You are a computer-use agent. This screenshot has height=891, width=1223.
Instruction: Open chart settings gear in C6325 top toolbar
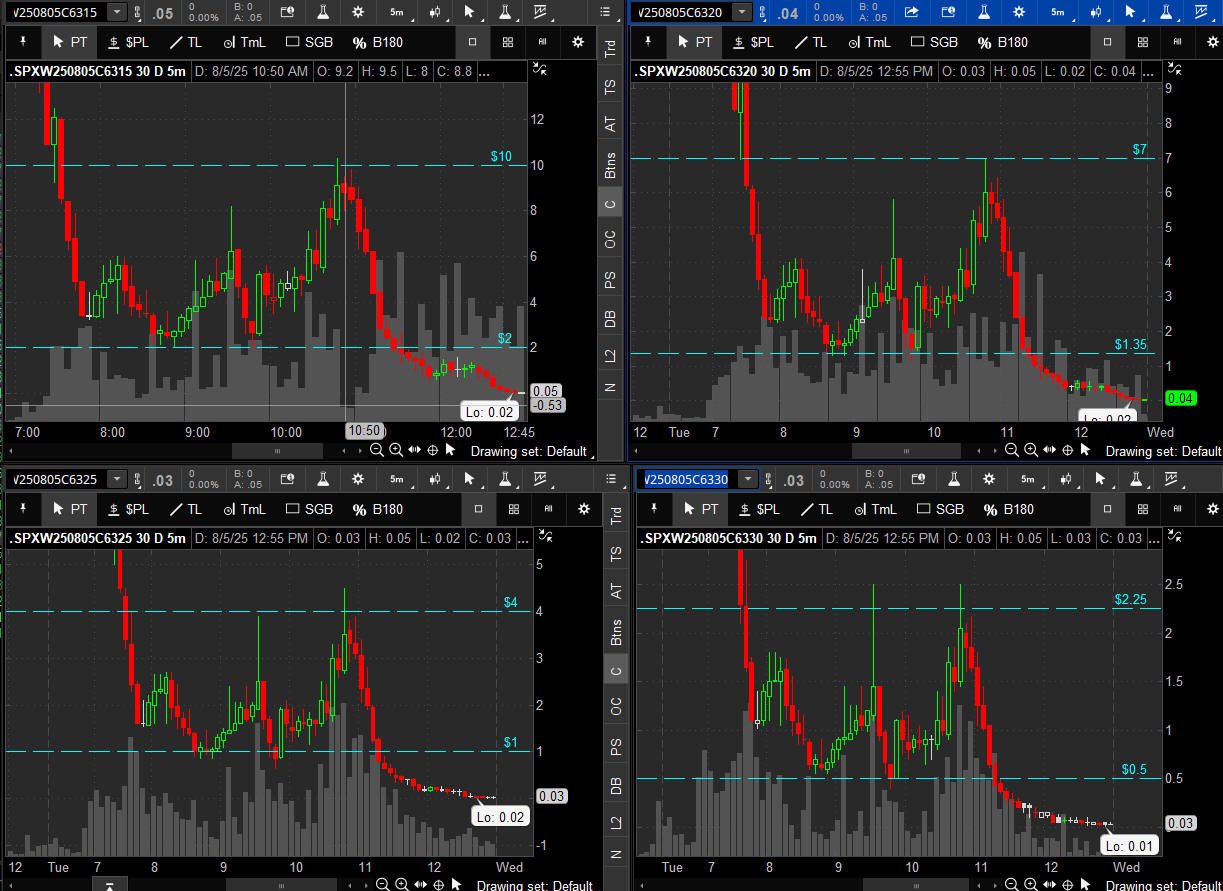(359, 479)
